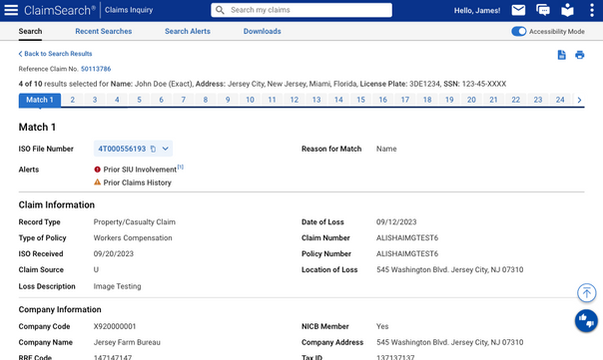
Task: Open the vertical three-dot menu
Action: coord(592,10)
